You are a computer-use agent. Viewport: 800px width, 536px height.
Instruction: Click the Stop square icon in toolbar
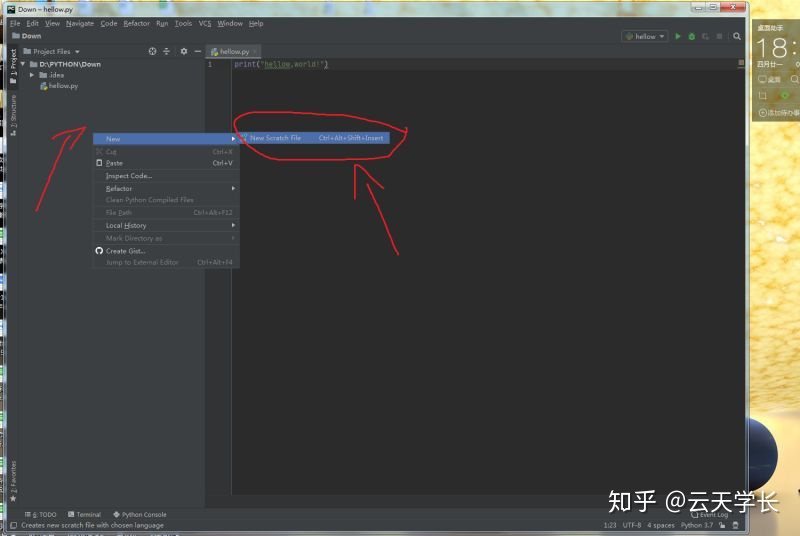tap(719, 36)
